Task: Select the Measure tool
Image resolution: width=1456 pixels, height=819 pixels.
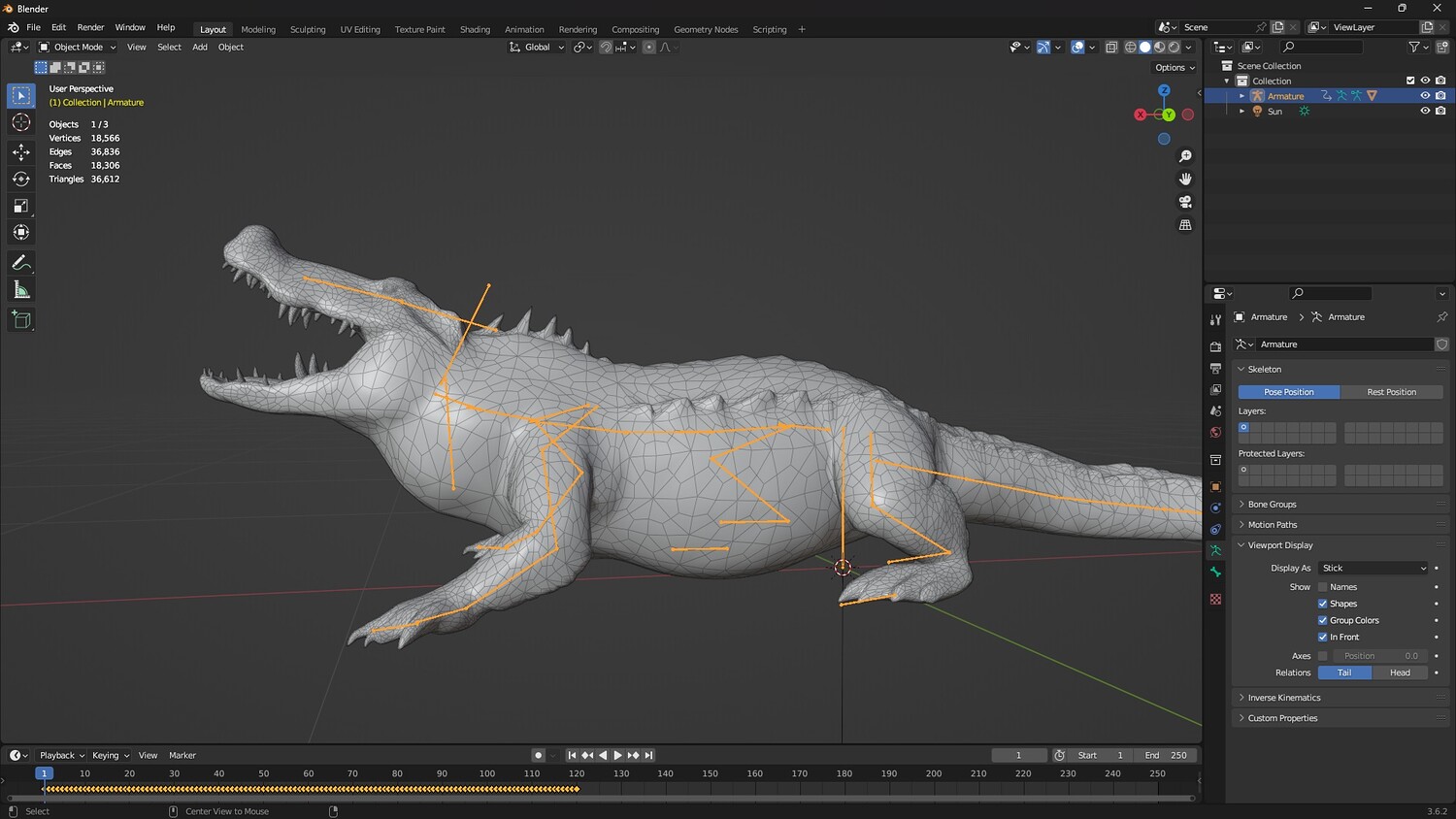Action: coord(21,290)
